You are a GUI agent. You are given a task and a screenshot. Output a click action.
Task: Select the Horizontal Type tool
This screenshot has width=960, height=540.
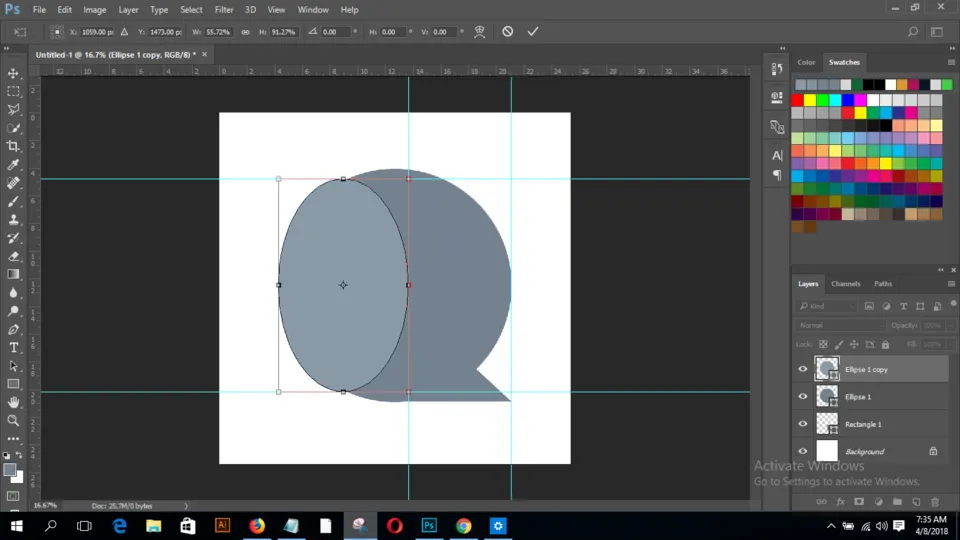tap(13, 348)
